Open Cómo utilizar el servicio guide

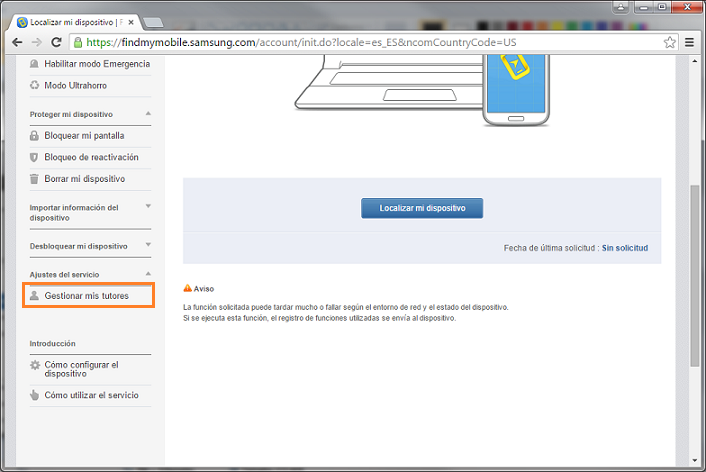tap(91, 395)
